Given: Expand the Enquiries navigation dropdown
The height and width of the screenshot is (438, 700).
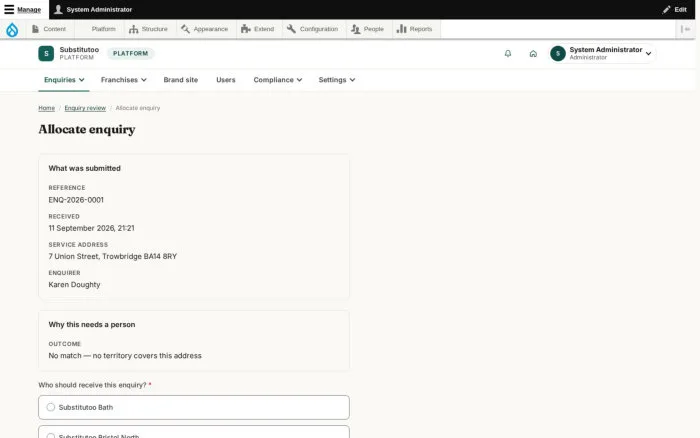Looking at the screenshot, I should (64, 80).
